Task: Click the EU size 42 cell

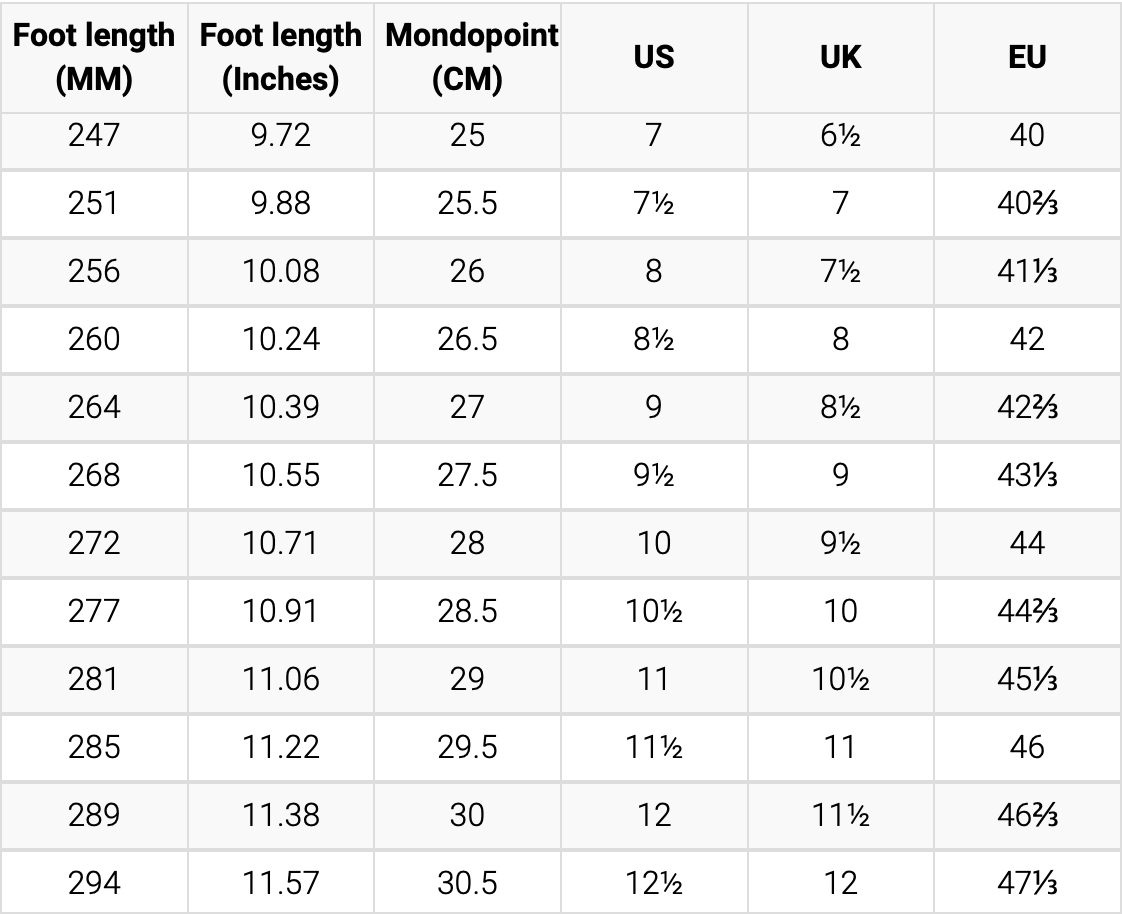Action: (x=1028, y=340)
